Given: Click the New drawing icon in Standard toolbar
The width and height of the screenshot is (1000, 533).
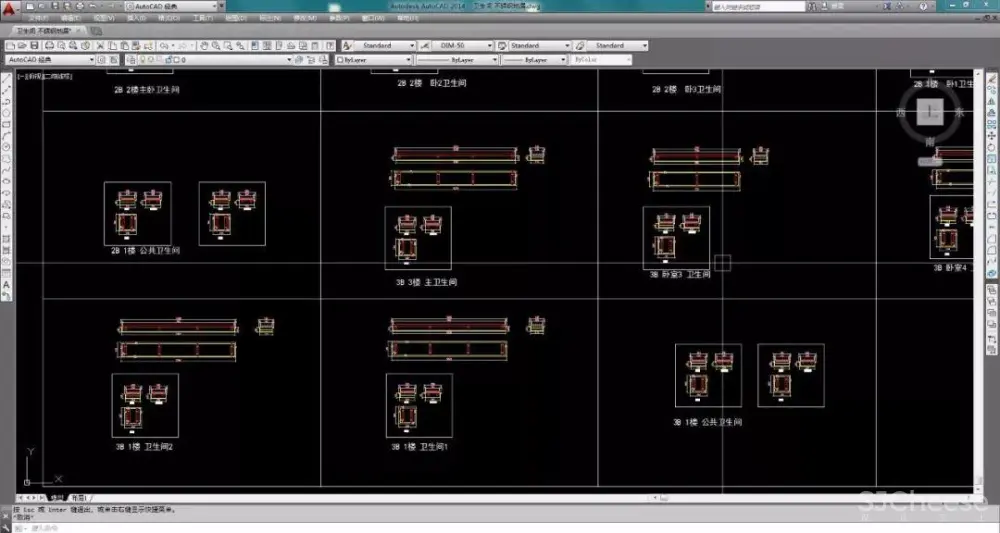Looking at the screenshot, I should (10, 46).
